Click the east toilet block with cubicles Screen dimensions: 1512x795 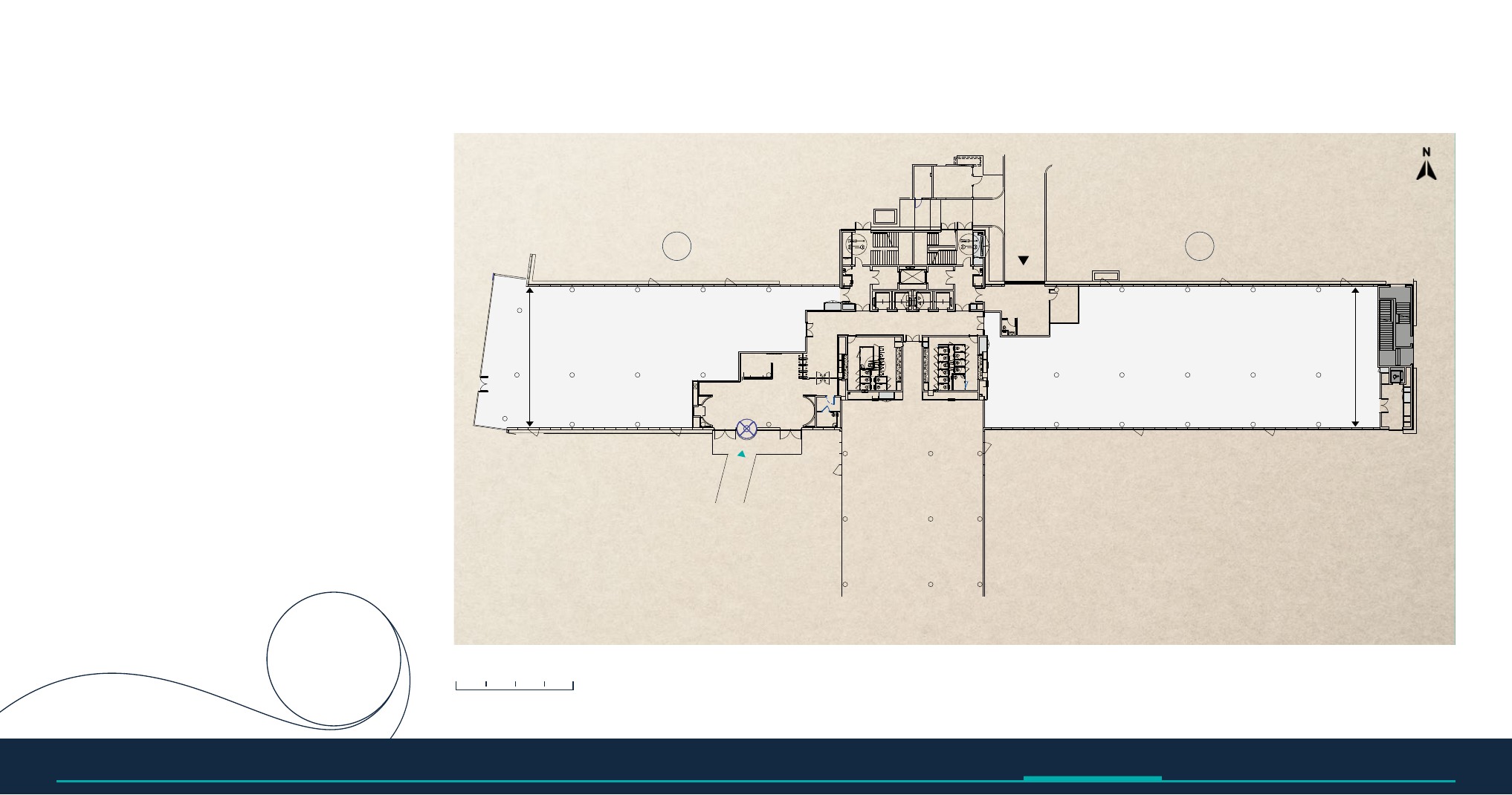tap(954, 368)
